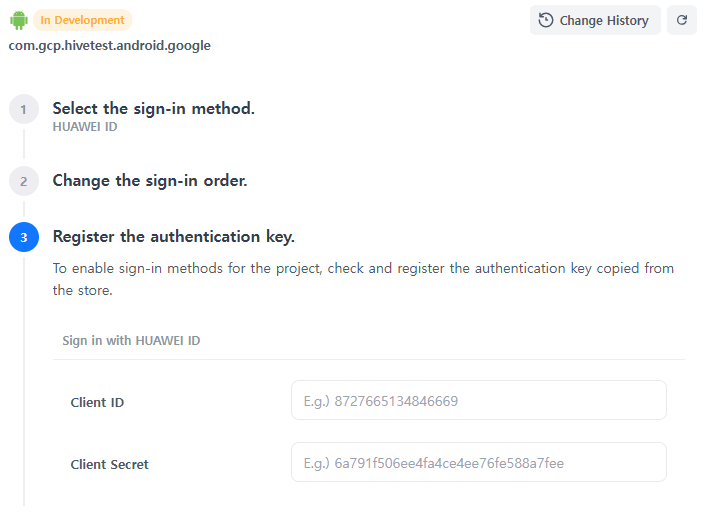Click the In Development status badge
Screen dimensions: 715x515
coord(83,20)
